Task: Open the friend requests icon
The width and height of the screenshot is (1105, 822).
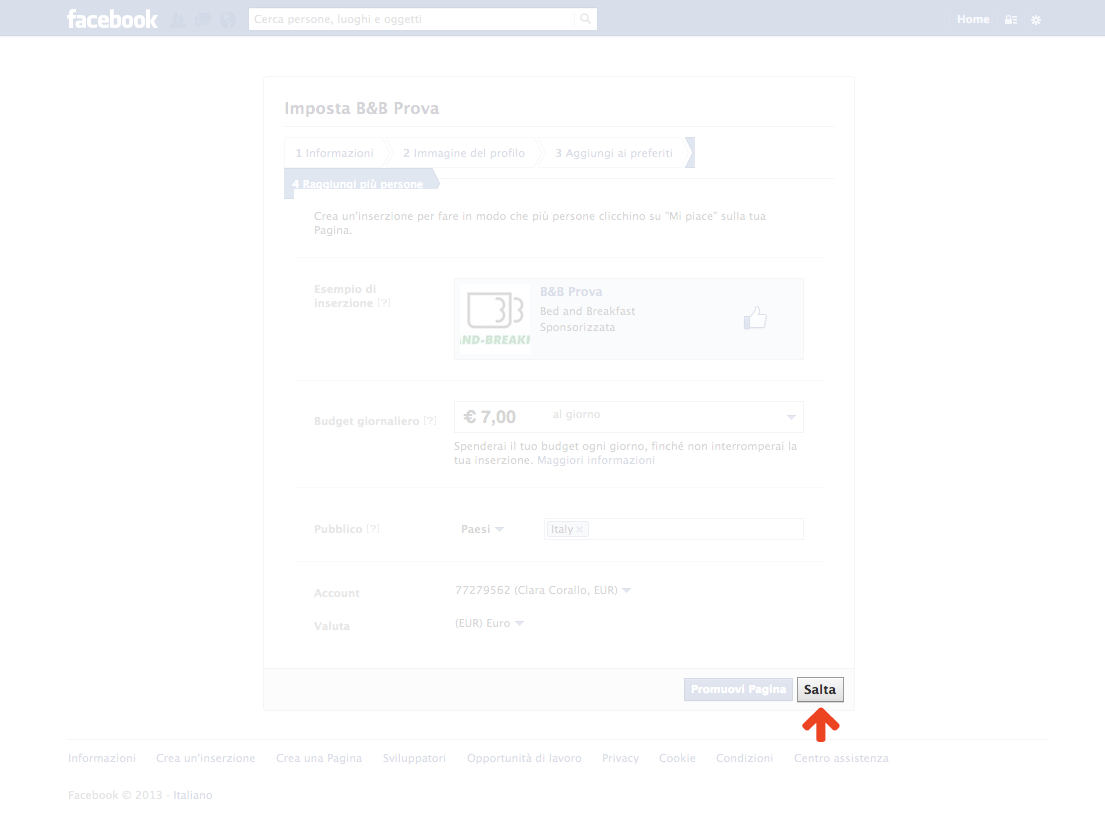Action: [178, 19]
